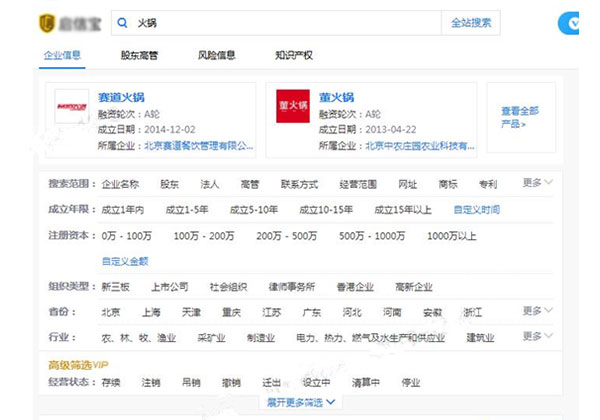Expand 展开更多筛选 filters
The width and height of the screenshot is (600, 420).
pos(301,402)
